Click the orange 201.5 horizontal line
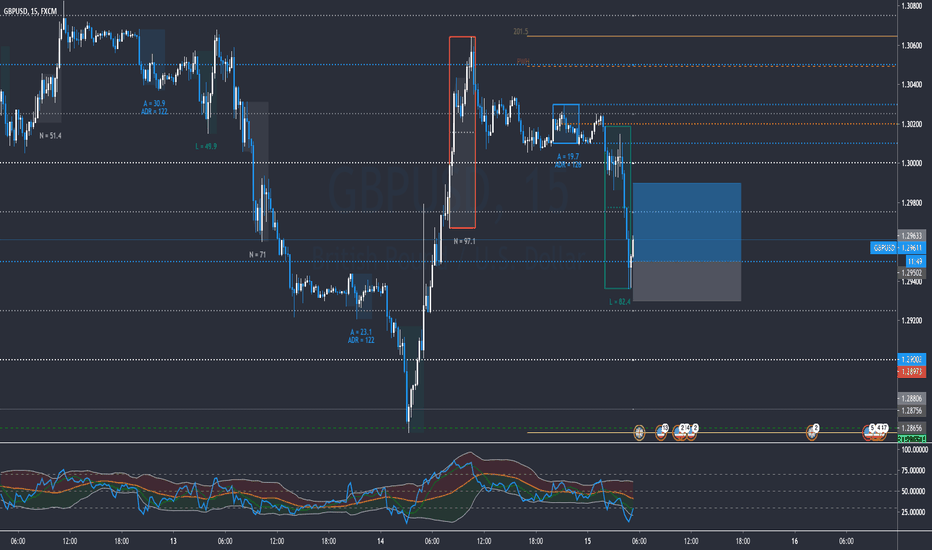Image resolution: width=932 pixels, height=550 pixels. tap(711, 36)
